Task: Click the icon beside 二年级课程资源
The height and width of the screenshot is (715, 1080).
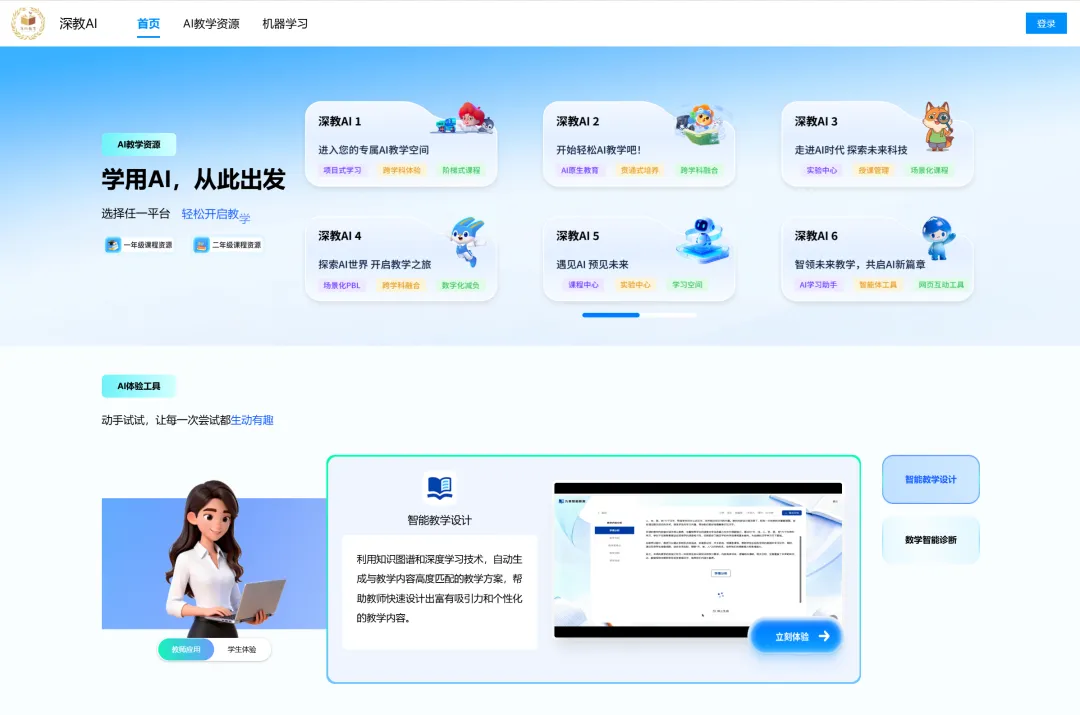Action: [x=201, y=245]
